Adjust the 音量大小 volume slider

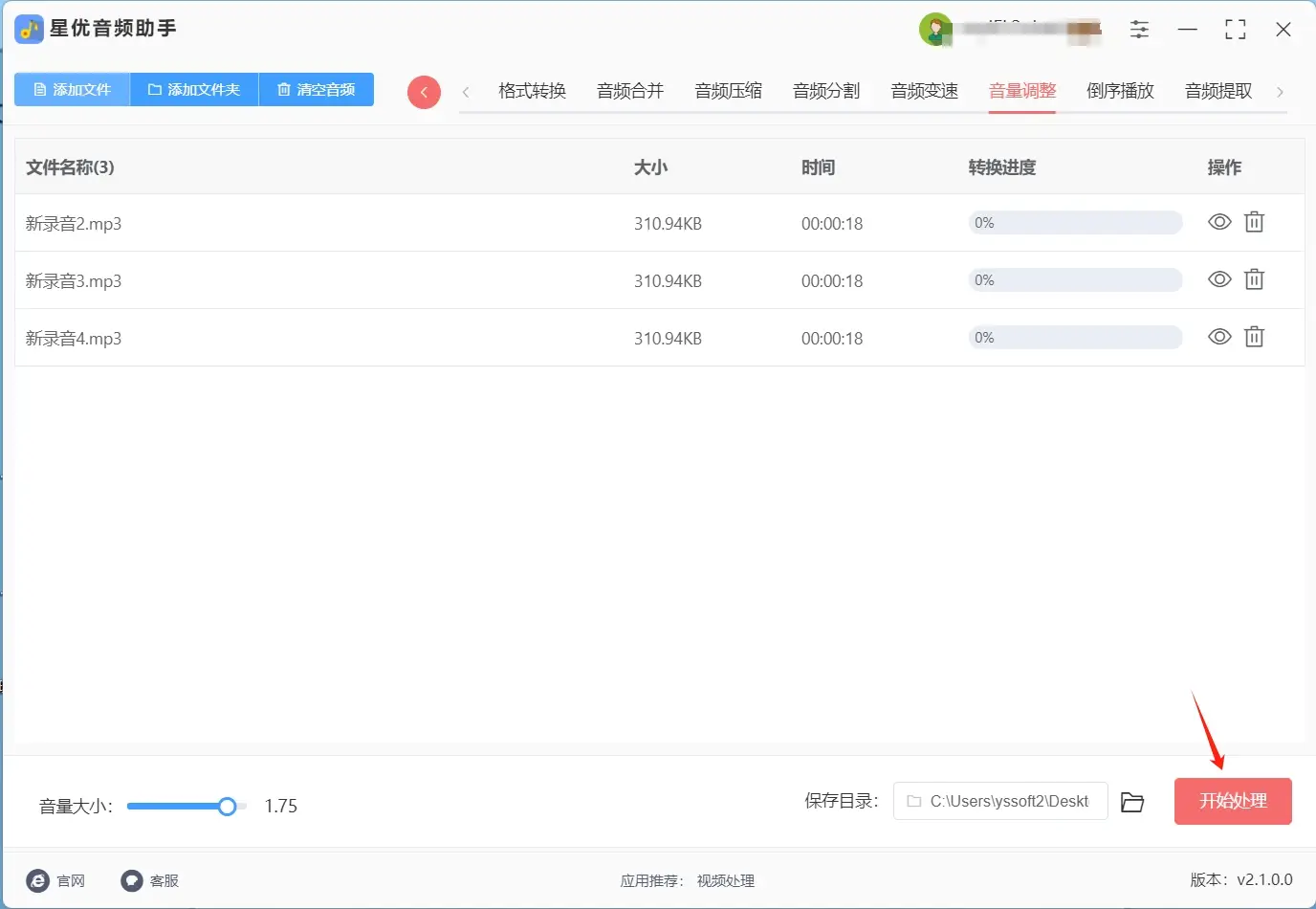click(227, 807)
